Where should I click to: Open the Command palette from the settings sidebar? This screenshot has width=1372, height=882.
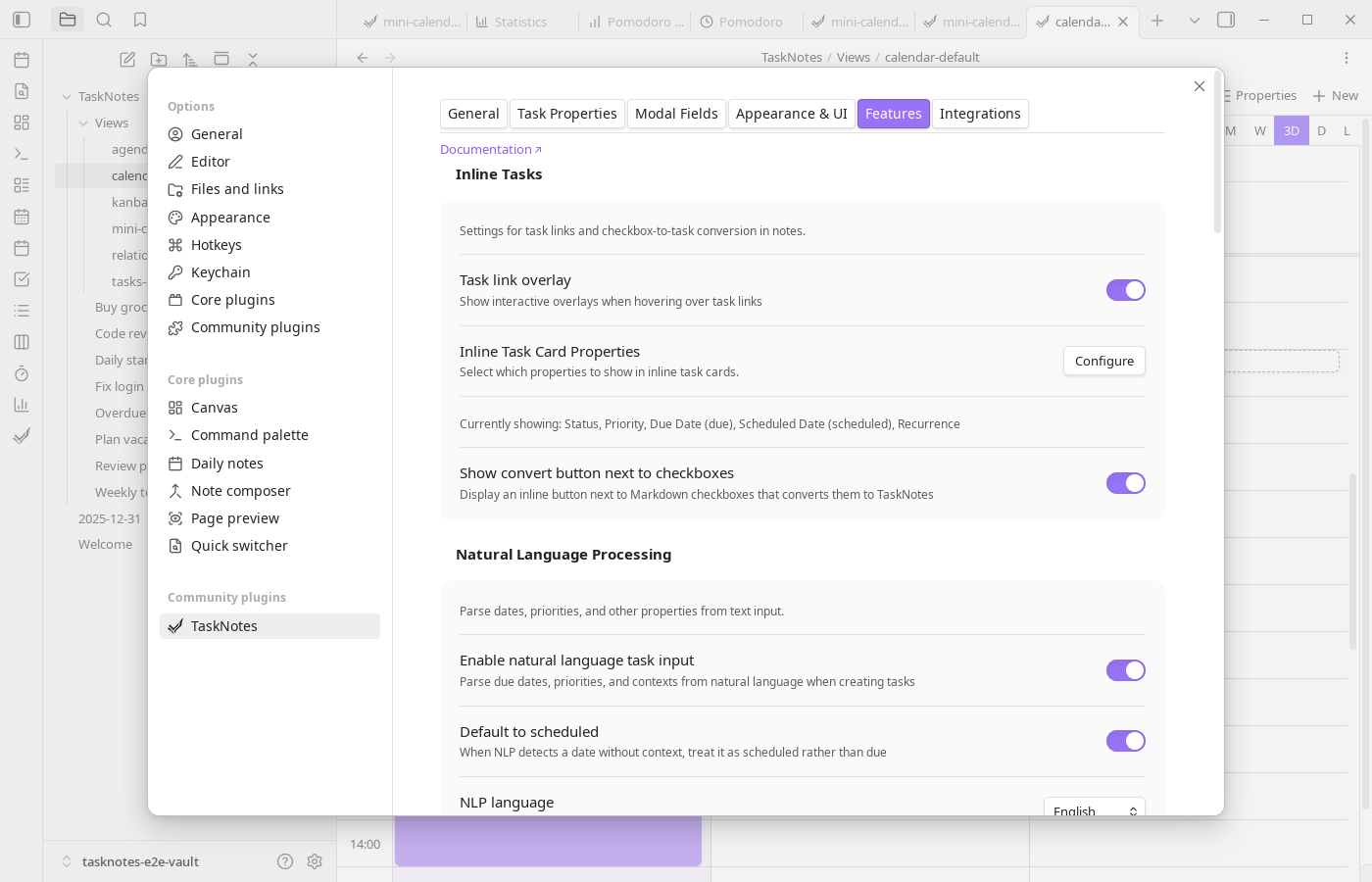pyautogui.click(x=249, y=434)
